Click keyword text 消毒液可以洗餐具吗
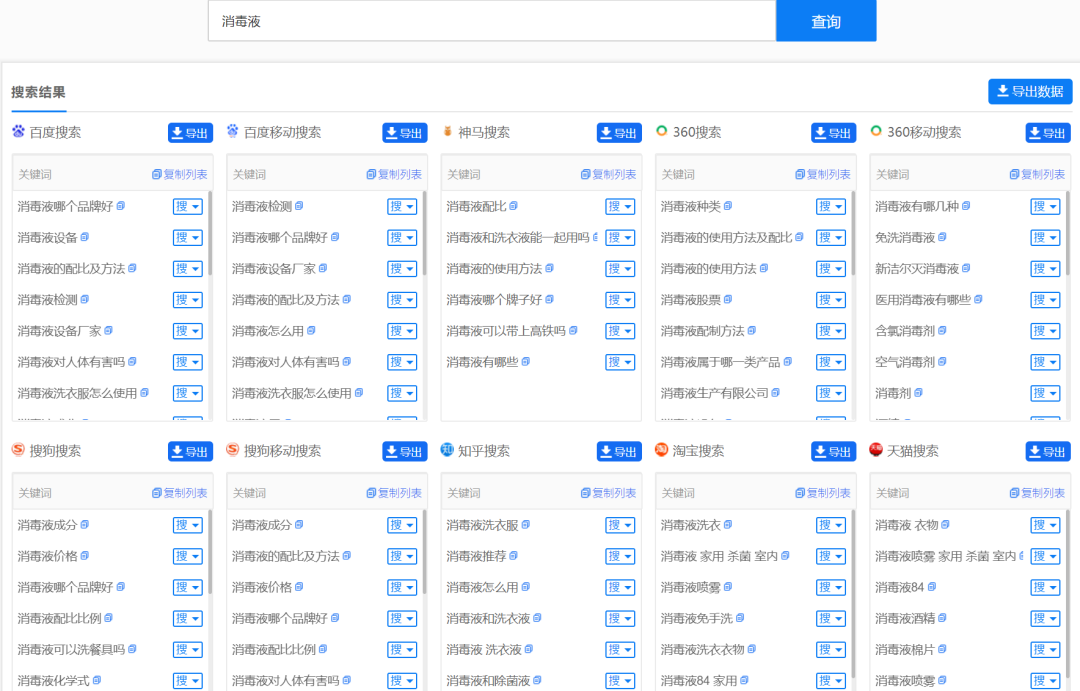1080x691 pixels. [x=71, y=649]
